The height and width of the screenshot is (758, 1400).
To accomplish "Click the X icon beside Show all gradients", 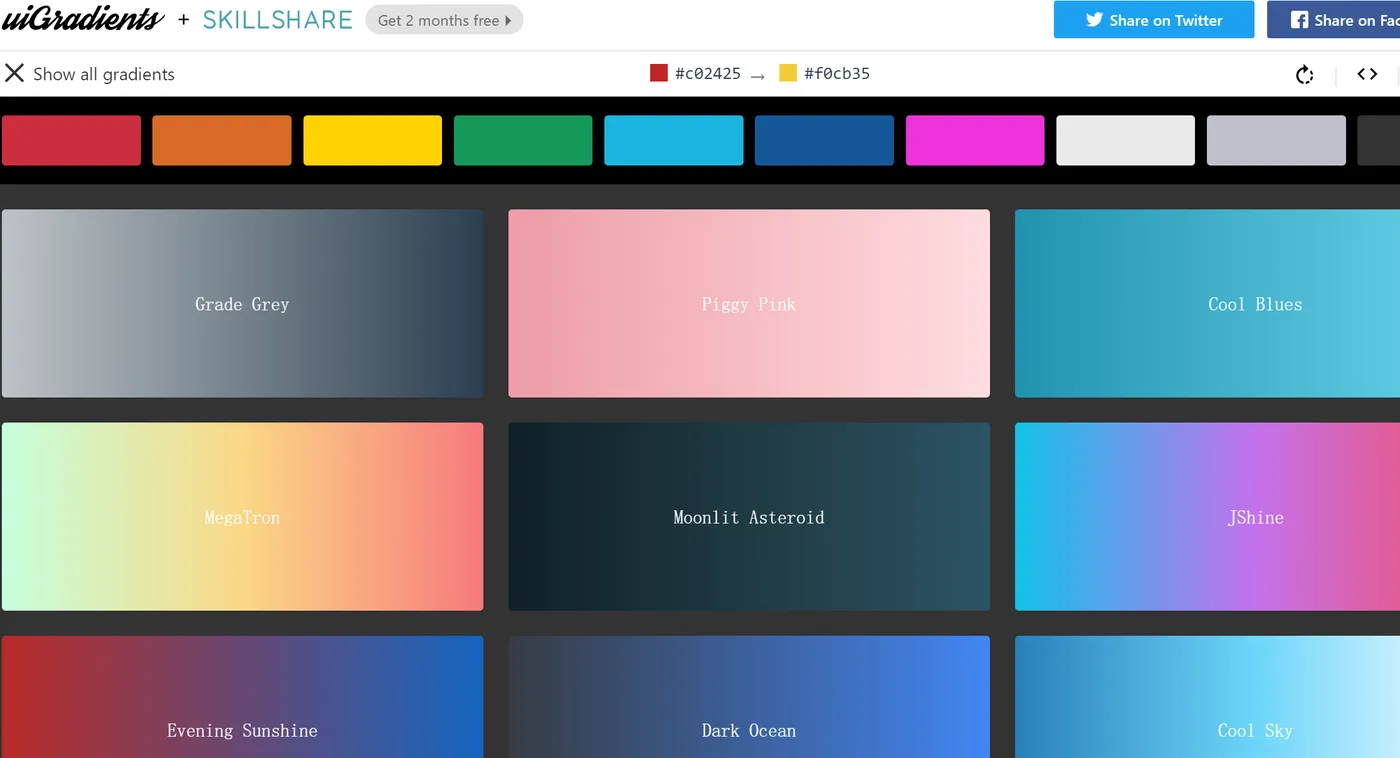I will 14,73.
